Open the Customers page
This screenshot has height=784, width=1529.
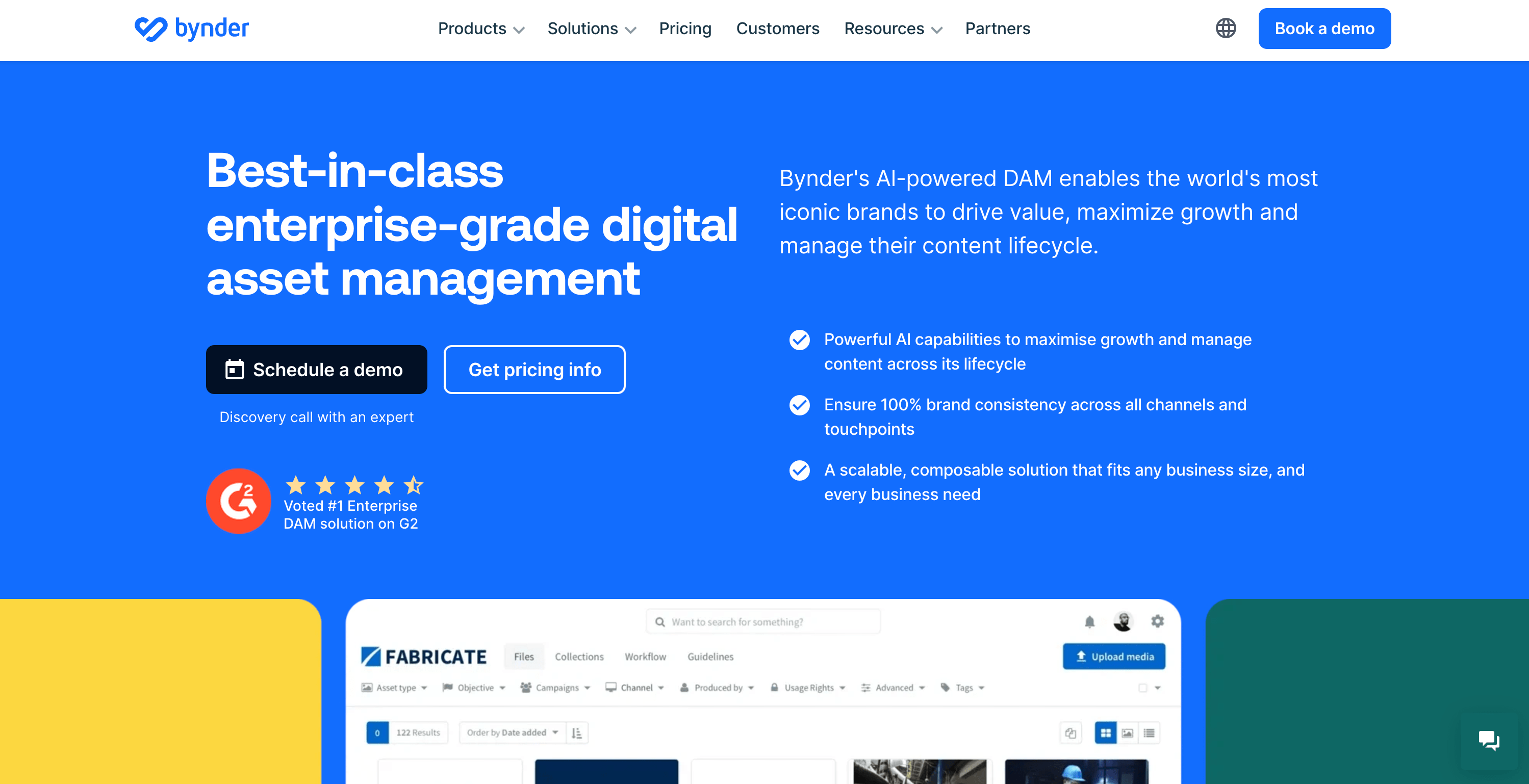point(778,29)
